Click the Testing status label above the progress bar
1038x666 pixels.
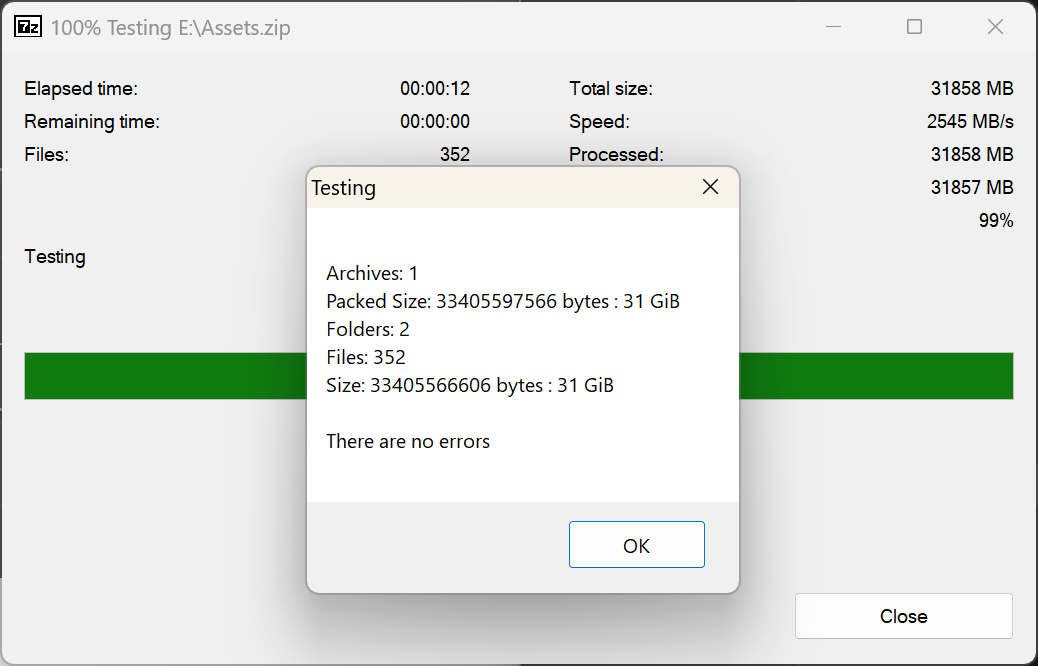55,257
